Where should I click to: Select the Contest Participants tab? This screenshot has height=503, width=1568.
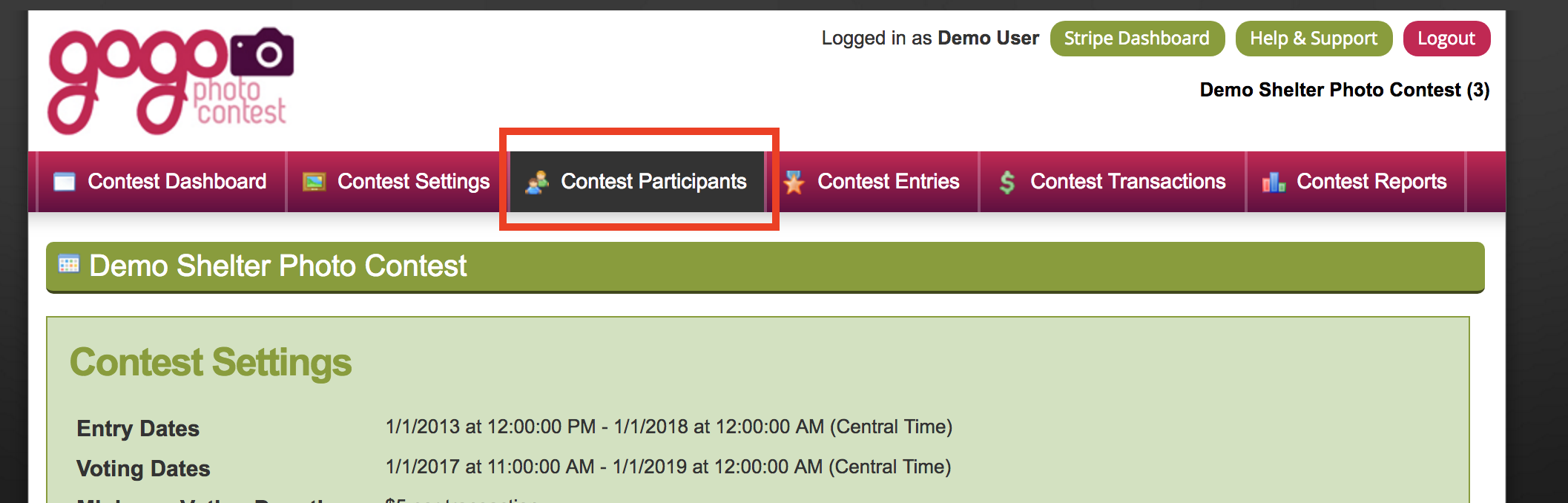click(x=637, y=182)
